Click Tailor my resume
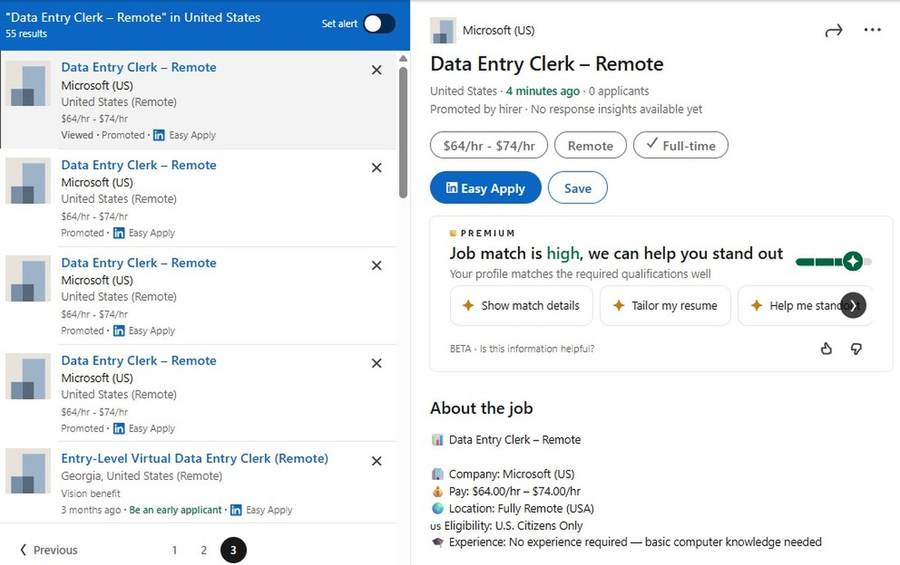 [665, 305]
